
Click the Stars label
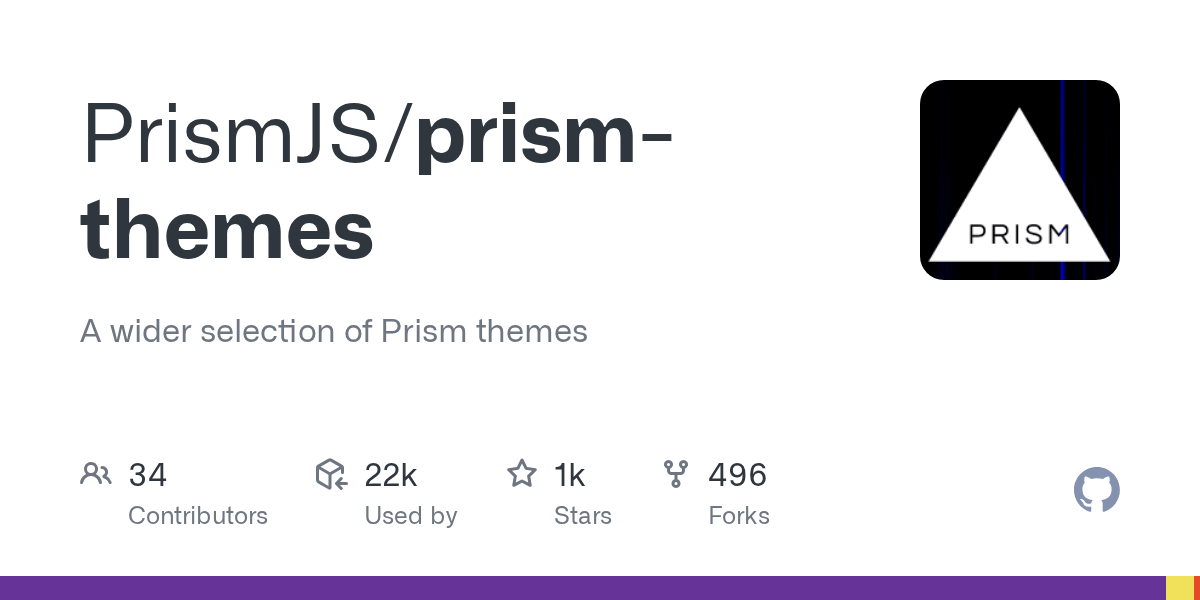[583, 516]
